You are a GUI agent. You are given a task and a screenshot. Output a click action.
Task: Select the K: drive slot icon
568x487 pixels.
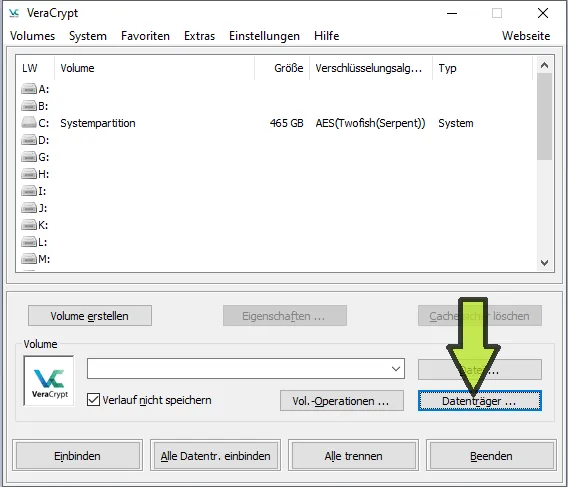tap(29, 225)
